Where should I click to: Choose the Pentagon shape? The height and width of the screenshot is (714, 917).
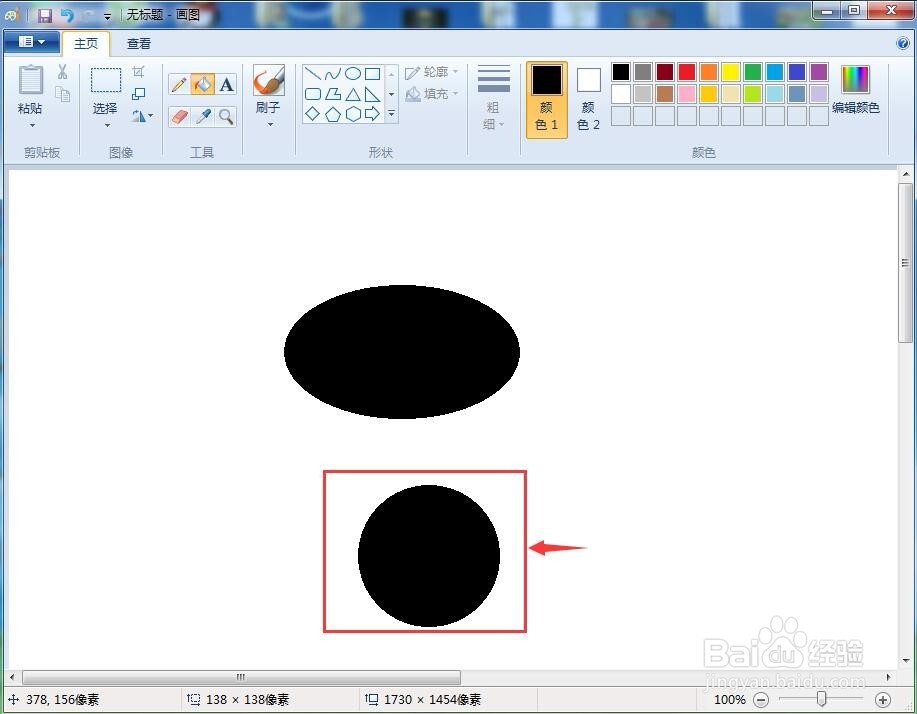pos(333,114)
